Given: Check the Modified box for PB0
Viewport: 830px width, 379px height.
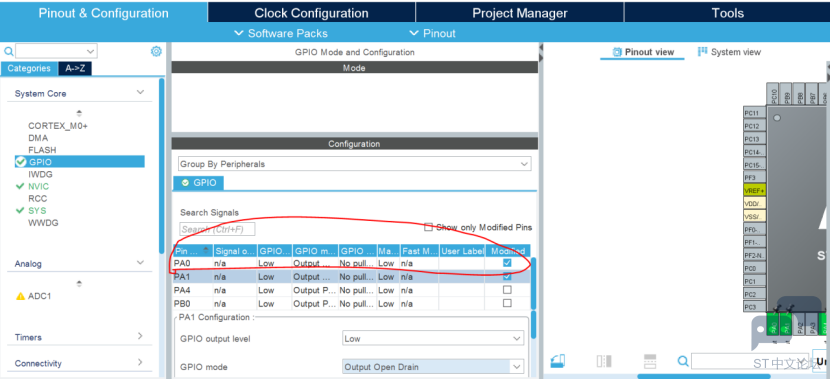Looking at the screenshot, I should coord(507,303).
